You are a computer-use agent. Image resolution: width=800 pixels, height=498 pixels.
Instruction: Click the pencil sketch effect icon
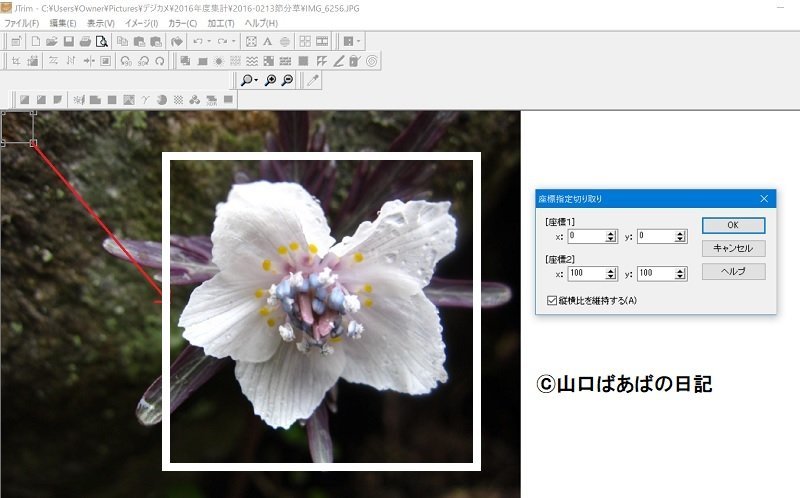point(338,61)
